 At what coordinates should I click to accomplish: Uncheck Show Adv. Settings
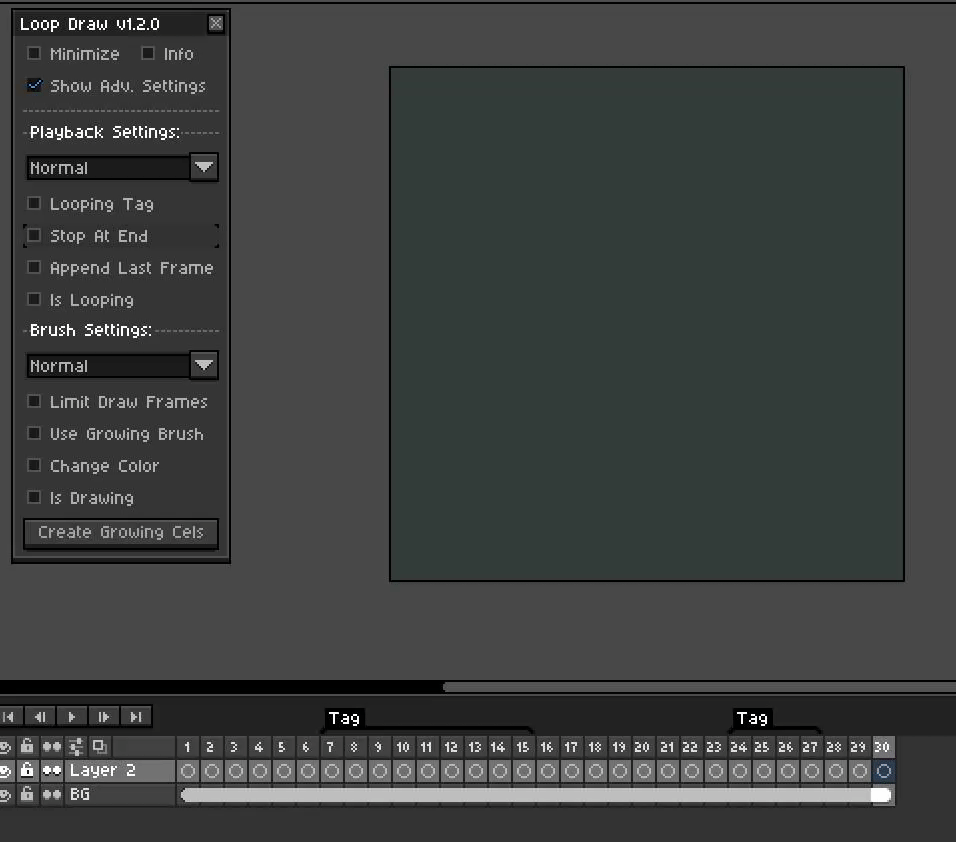34,85
